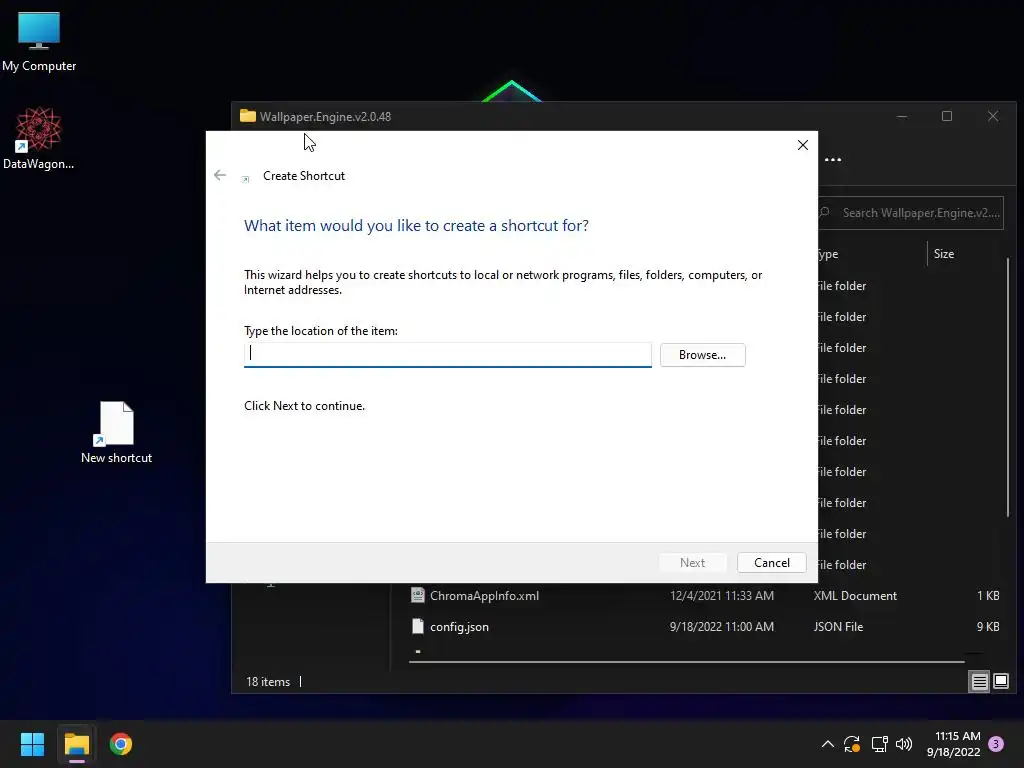Screen dimensions: 1024x768
Task: Open the notification badge showing 3
Action: click(x=996, y=744)
